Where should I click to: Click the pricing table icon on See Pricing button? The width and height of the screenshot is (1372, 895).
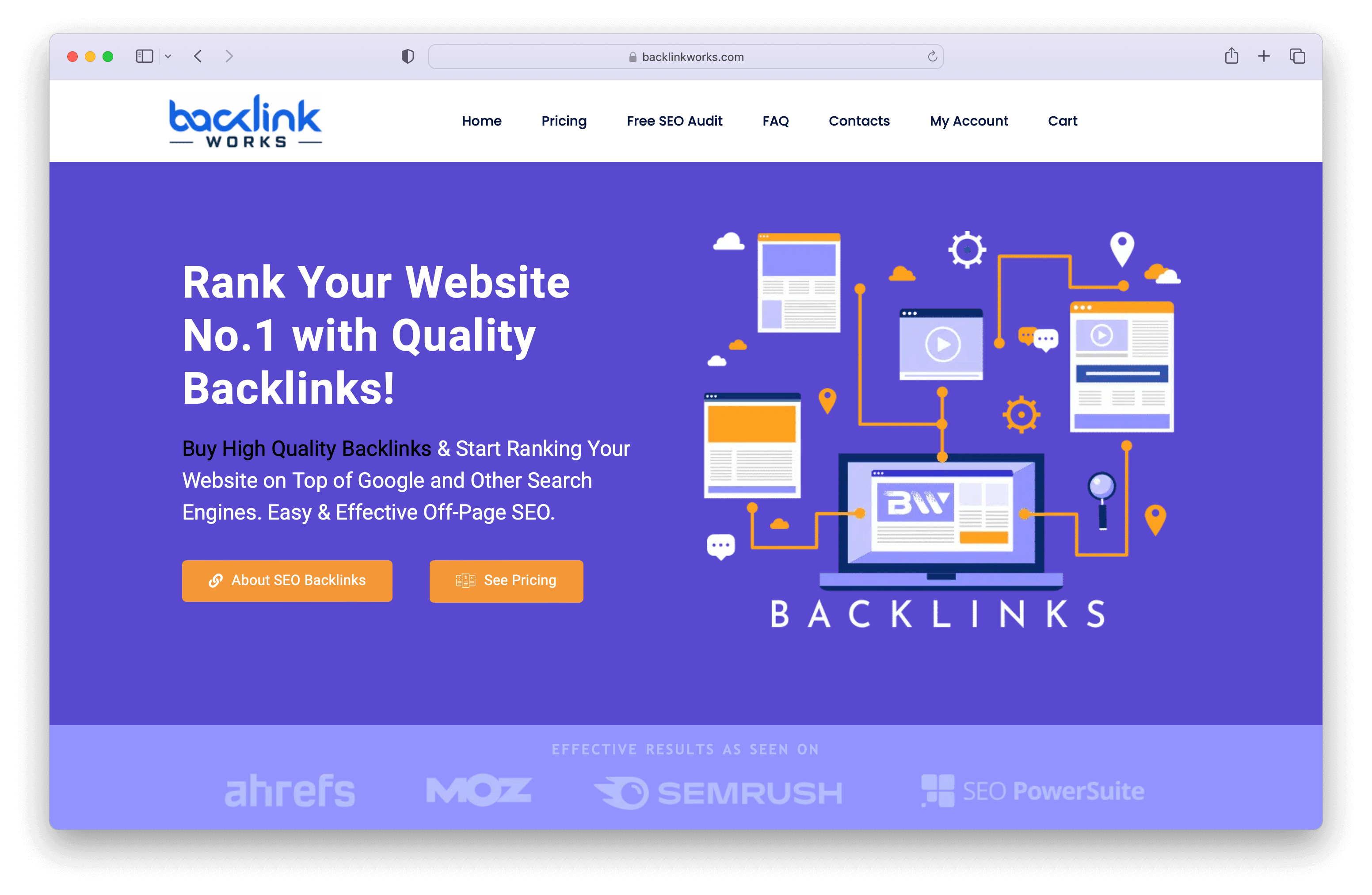466,580
